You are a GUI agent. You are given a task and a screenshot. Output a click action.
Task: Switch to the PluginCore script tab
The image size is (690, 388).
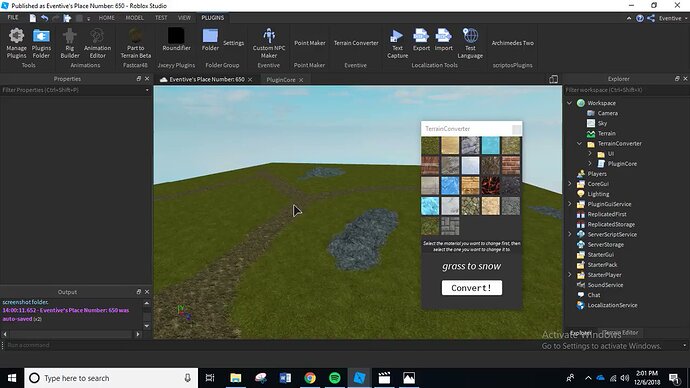tap(281, 80)
